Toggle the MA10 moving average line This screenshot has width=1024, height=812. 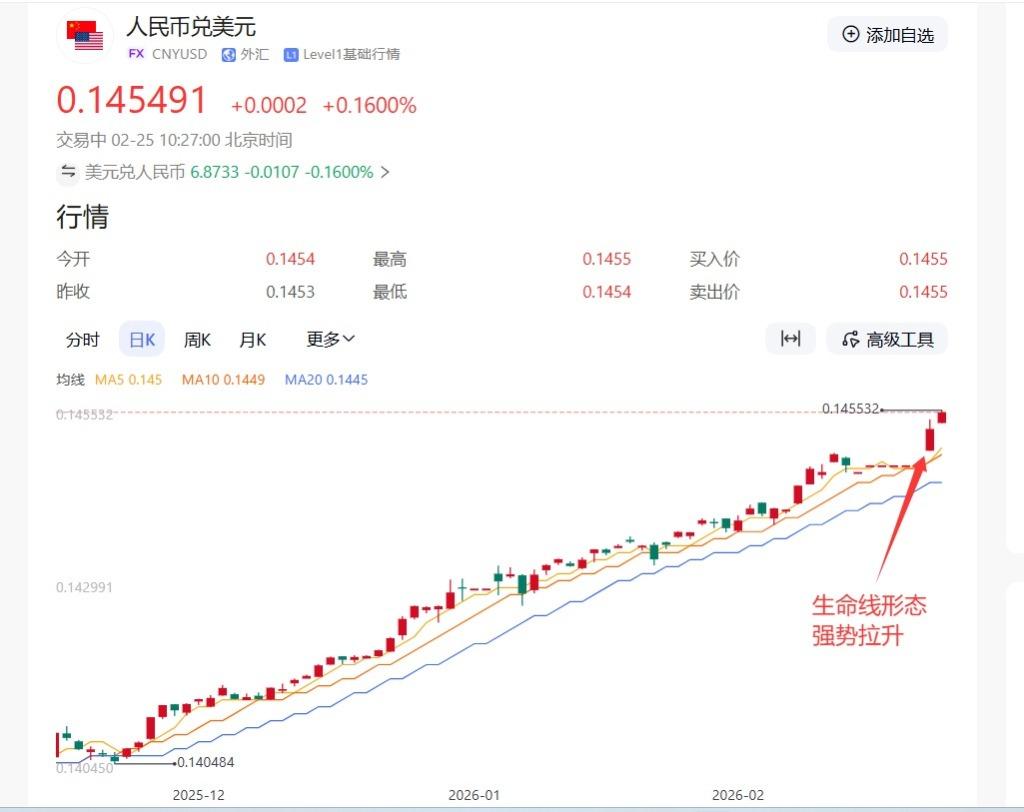(223, 380)
